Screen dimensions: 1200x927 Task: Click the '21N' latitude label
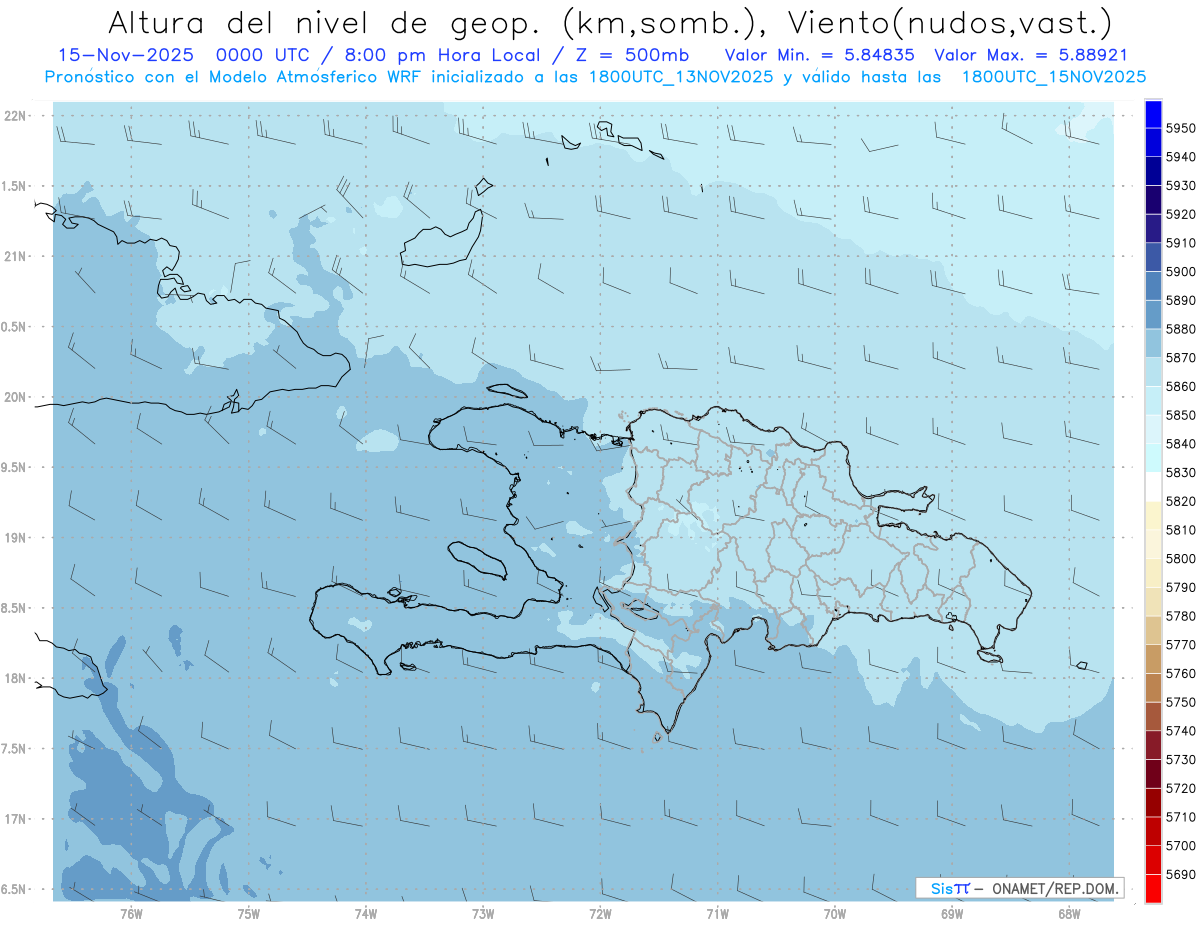click(15, 256)
